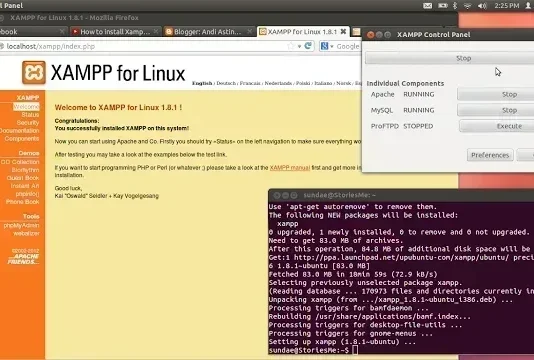The width and height of the screenshot is (534, 360).
Task: Open Status in XAMPP sidebar
Action: [30, 115]
